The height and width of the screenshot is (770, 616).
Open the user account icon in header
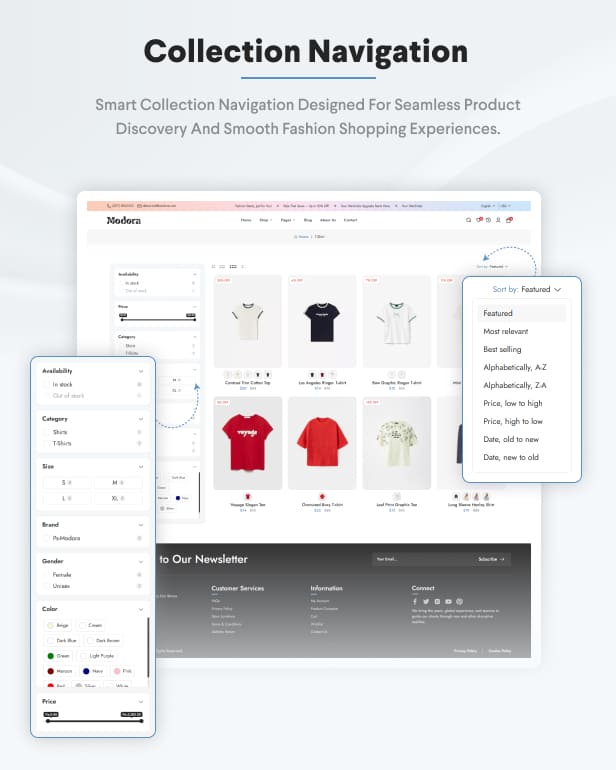click(x=498, y=220)
